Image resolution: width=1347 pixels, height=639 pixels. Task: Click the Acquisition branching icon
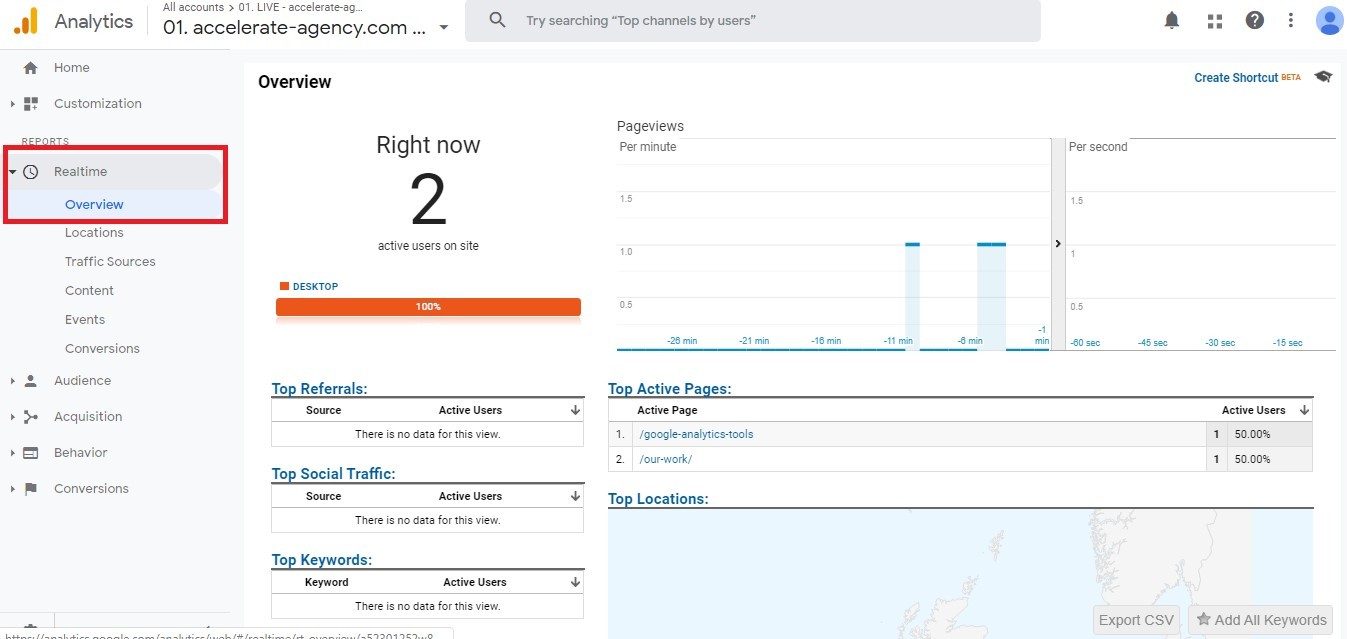[30, 417]
